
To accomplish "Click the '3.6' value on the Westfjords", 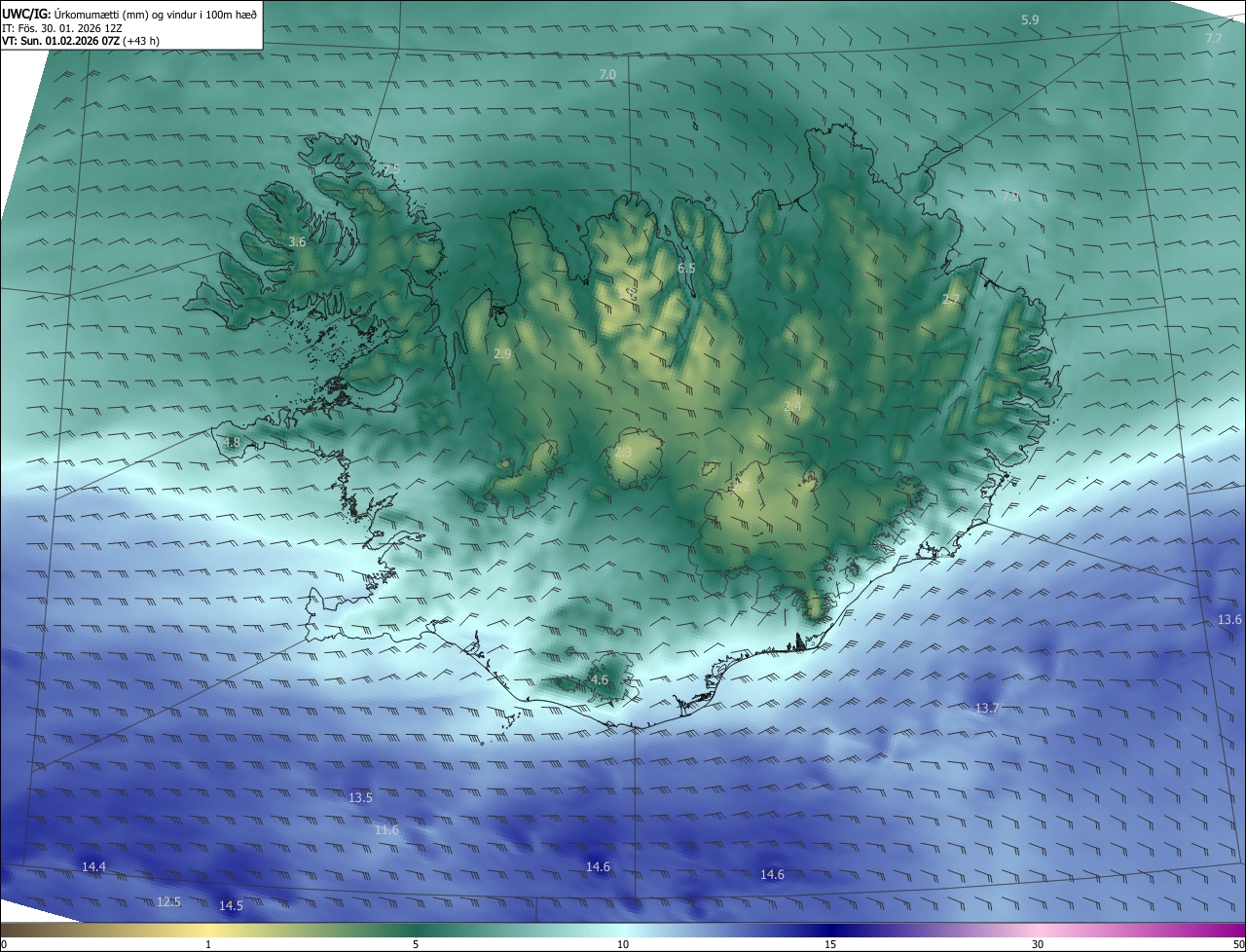I will click(x=298, y=241).
